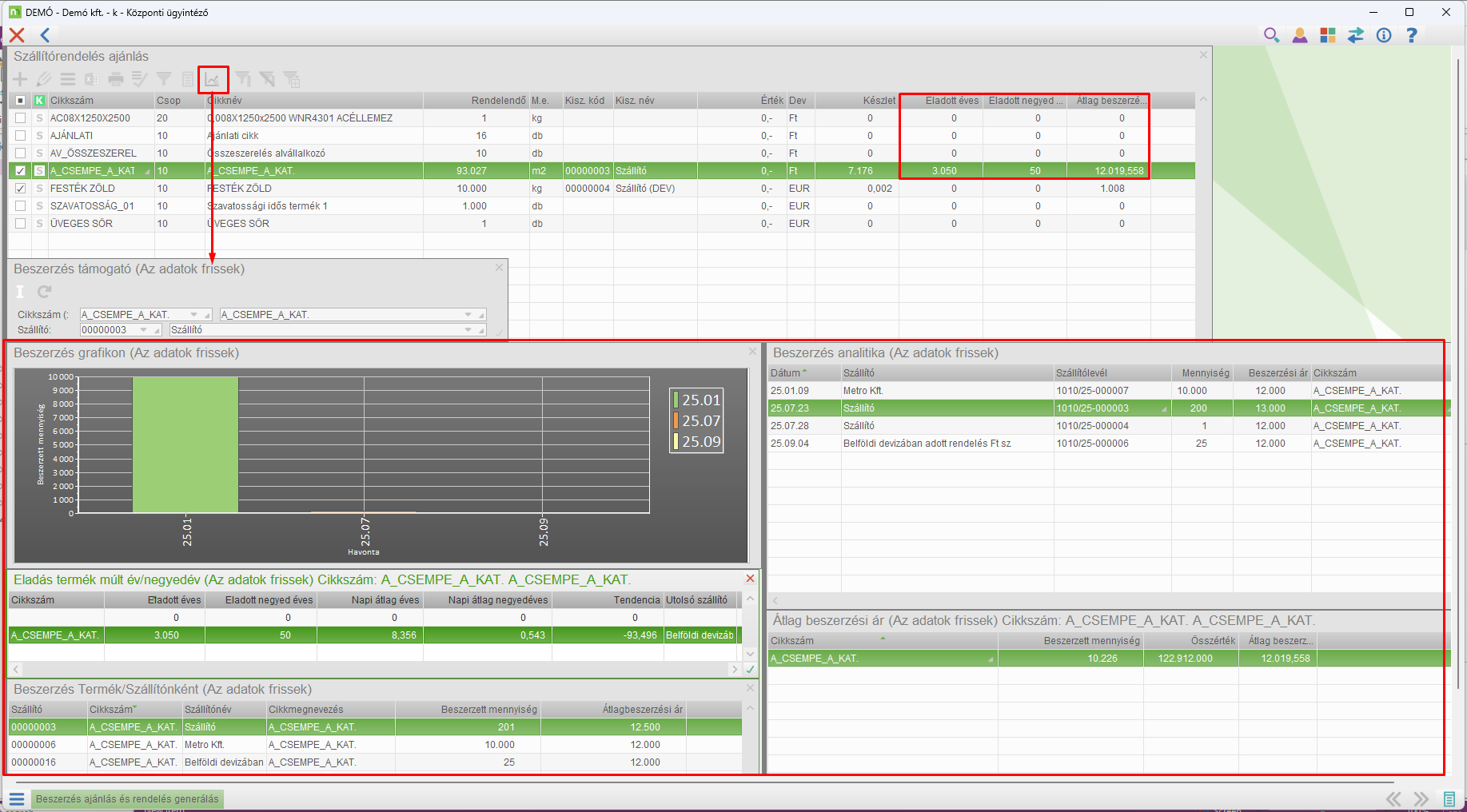This screenshot has height=812, width=1467.
Task: Open the Beszerzés ajánlás és rendelés generálás tab
Action: tap(127, 799)
